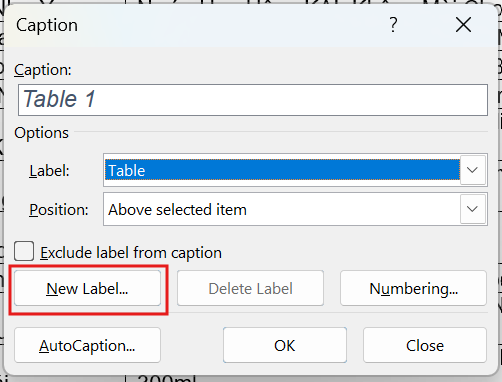Click the Options group heading
This screenshot has height=382, width=502.
coord(41,133)
